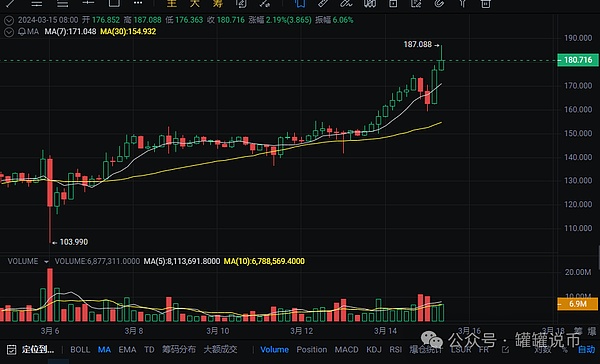This screenshot has height=364, width=600.
Task: Select the Position sub-indicator tab
Action: (x=311, y=349)
